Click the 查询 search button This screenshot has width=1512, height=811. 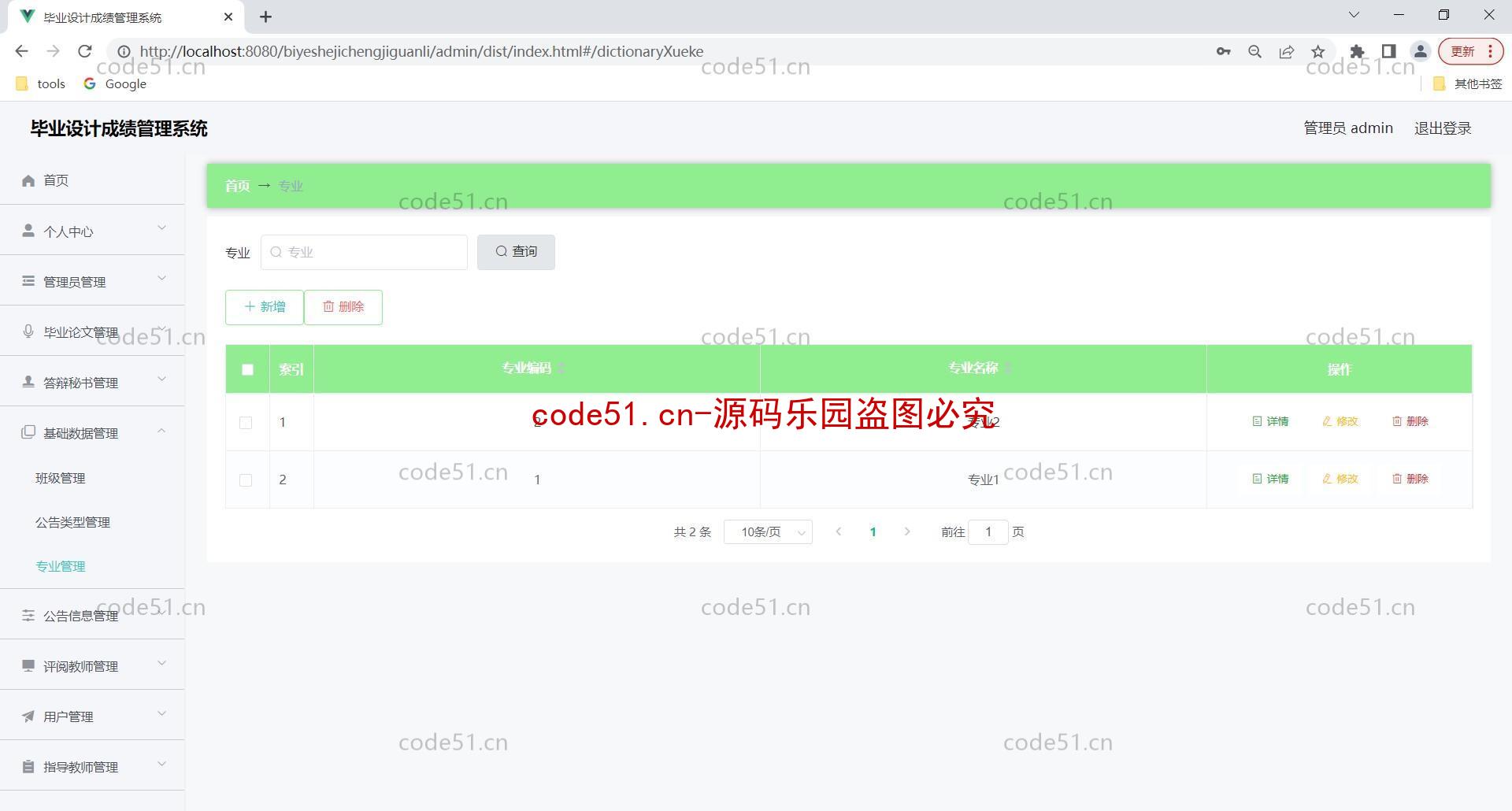pos(516,252)
